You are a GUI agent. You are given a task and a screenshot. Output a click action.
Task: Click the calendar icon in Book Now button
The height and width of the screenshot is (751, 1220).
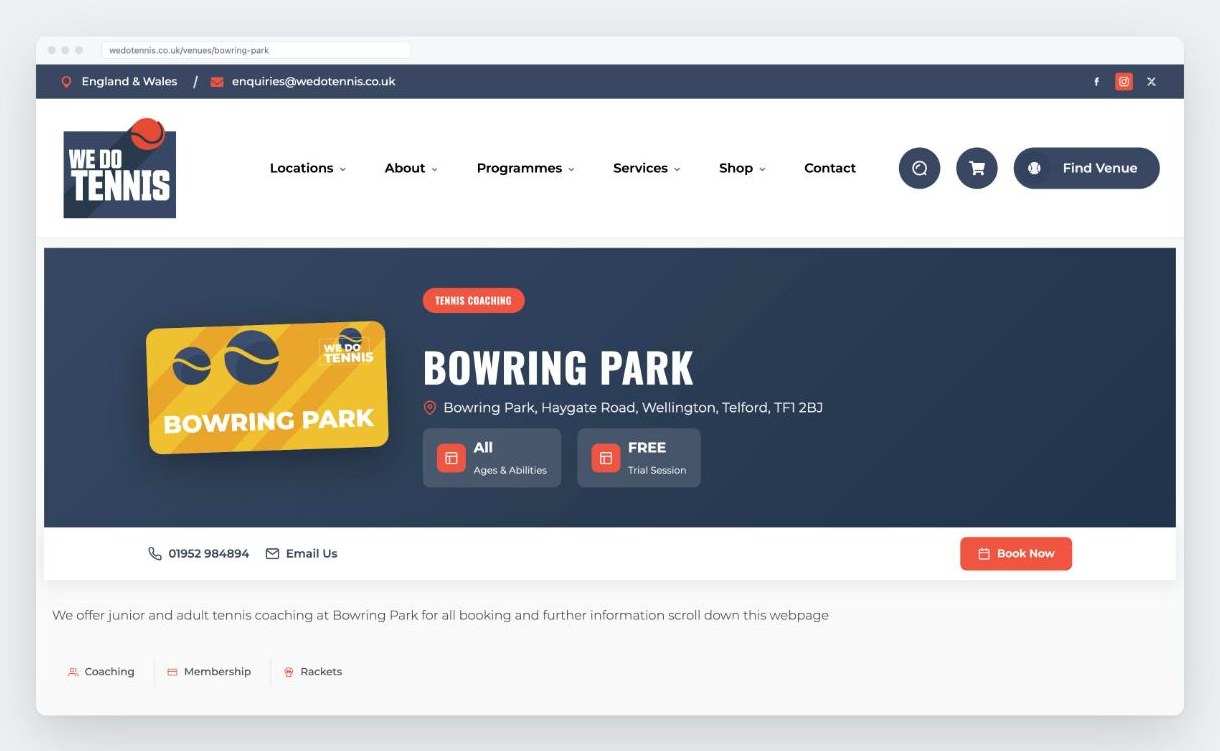click(984, 553)
